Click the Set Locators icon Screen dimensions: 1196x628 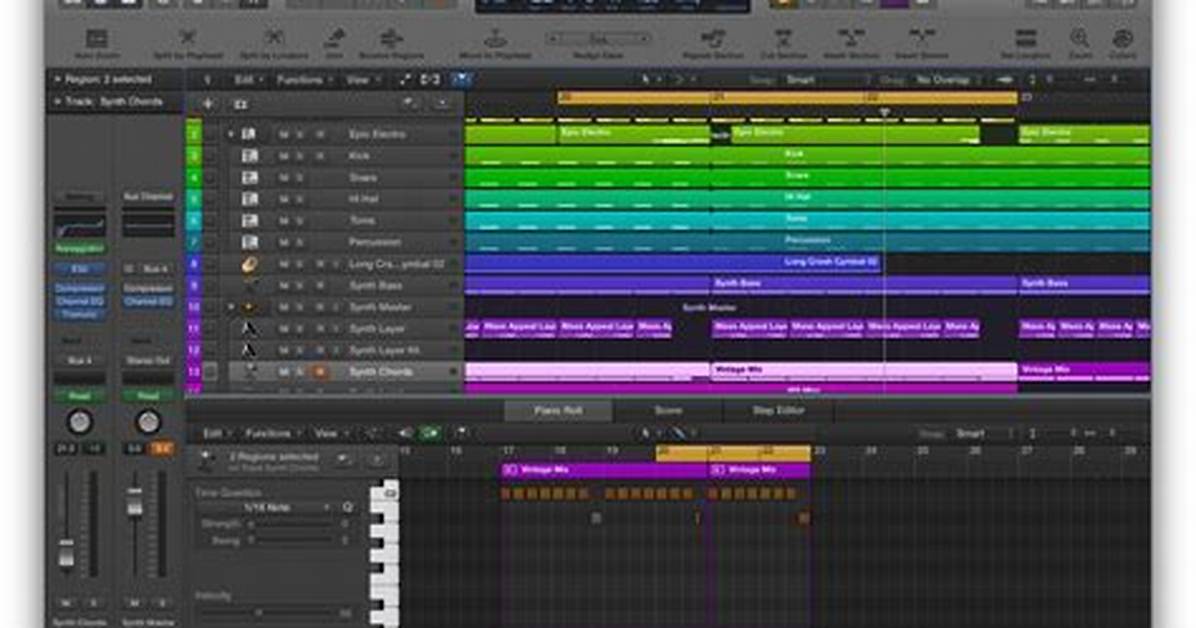click(x=1026, y=37)
